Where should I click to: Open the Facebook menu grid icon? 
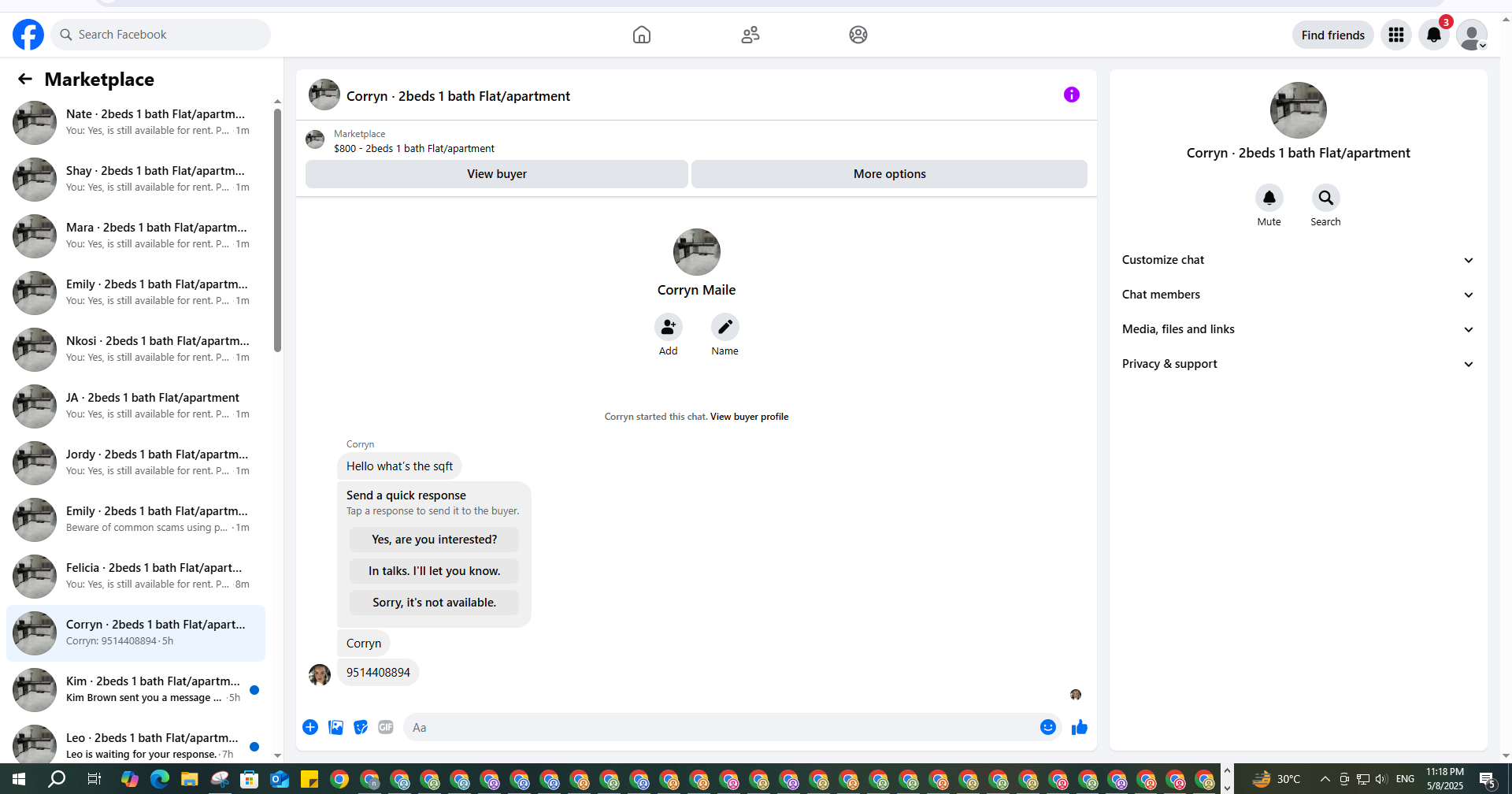pyautogui.click(x=1396, y=35)
